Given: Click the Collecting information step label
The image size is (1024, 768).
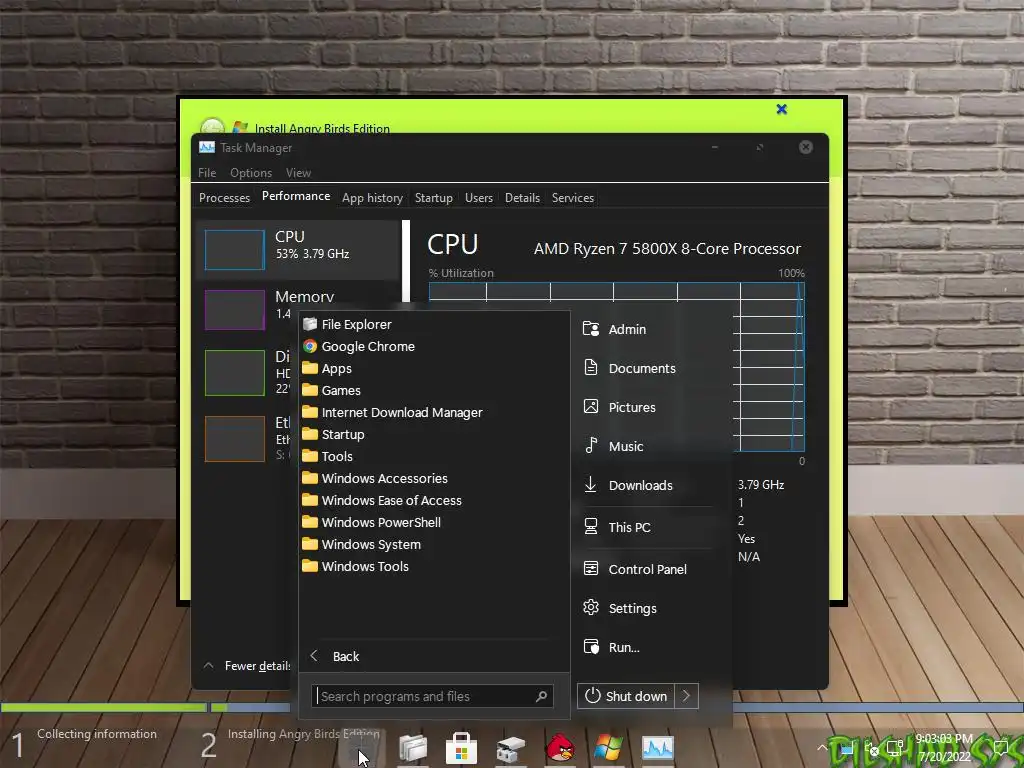Looking at the screenshot, I should [97, 734].
